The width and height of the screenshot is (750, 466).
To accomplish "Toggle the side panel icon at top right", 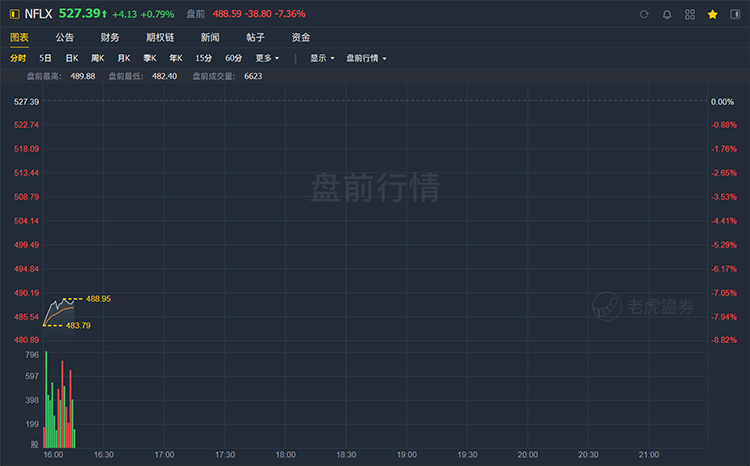I will coord(735,14).
